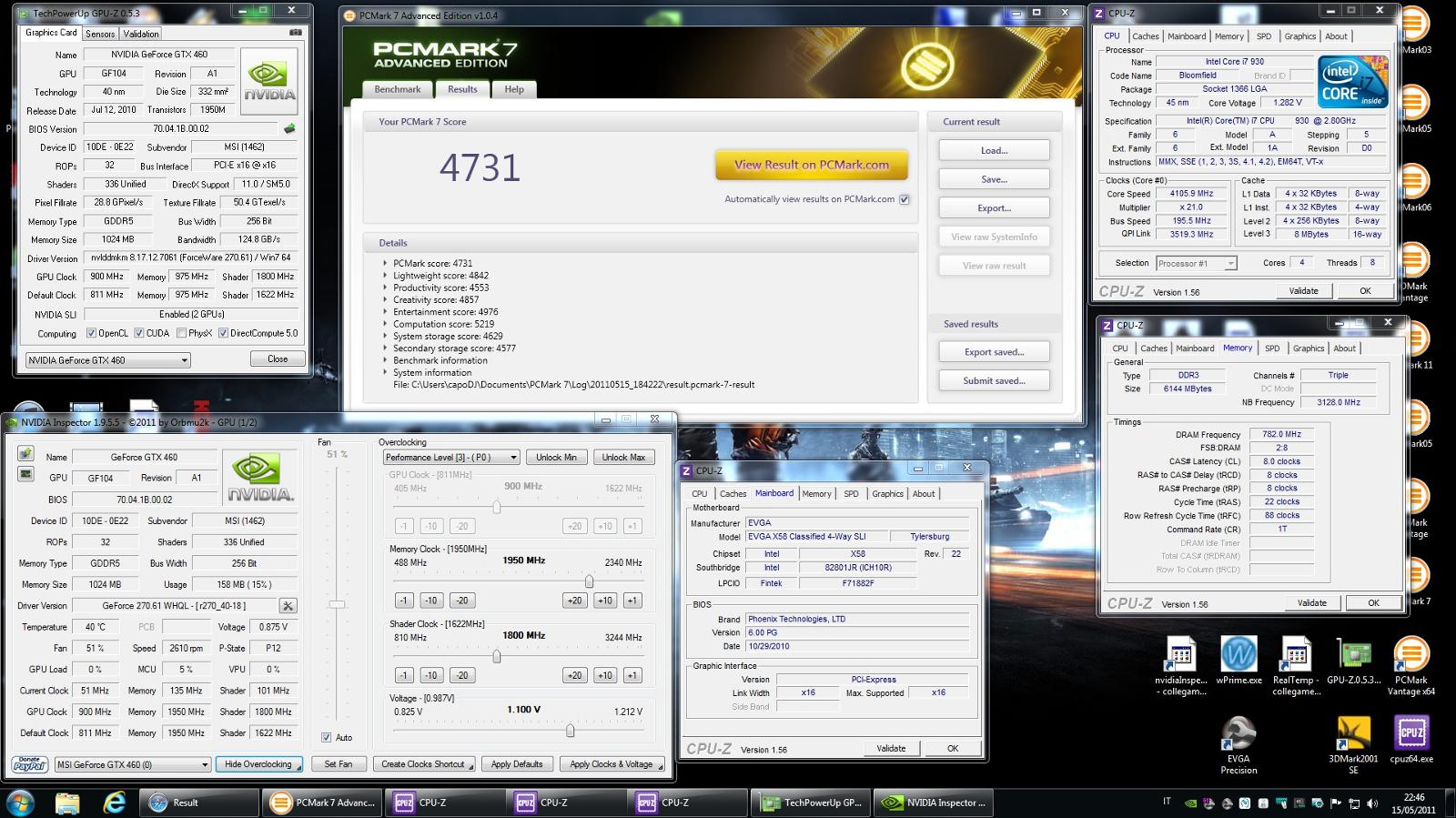The height and width of the screenshot is (818, 1456).
Task: Open RealTemp desktop shortcut
Action: click(1296, 667)
